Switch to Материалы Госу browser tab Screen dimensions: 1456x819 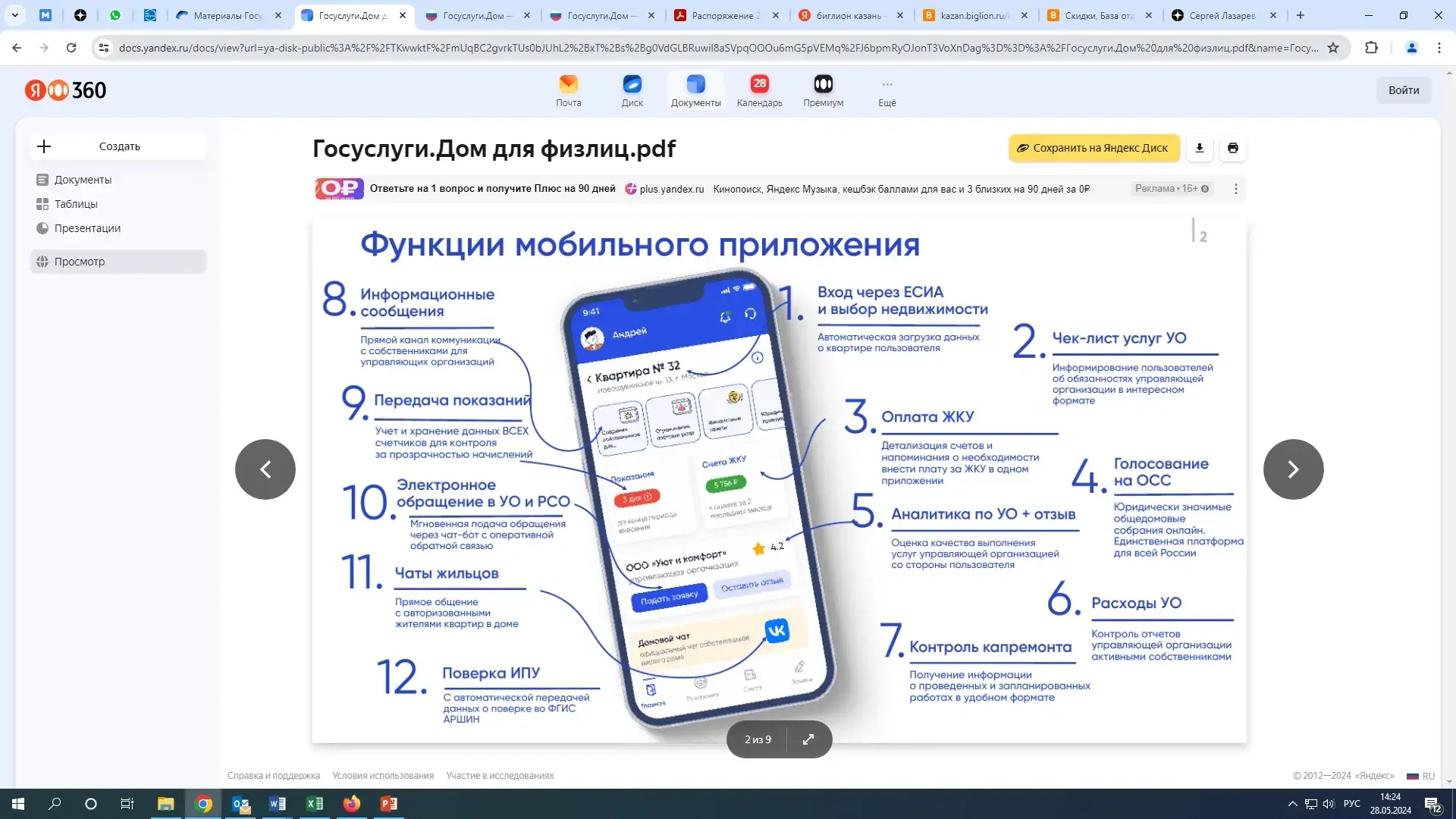[x=227, y=15]
